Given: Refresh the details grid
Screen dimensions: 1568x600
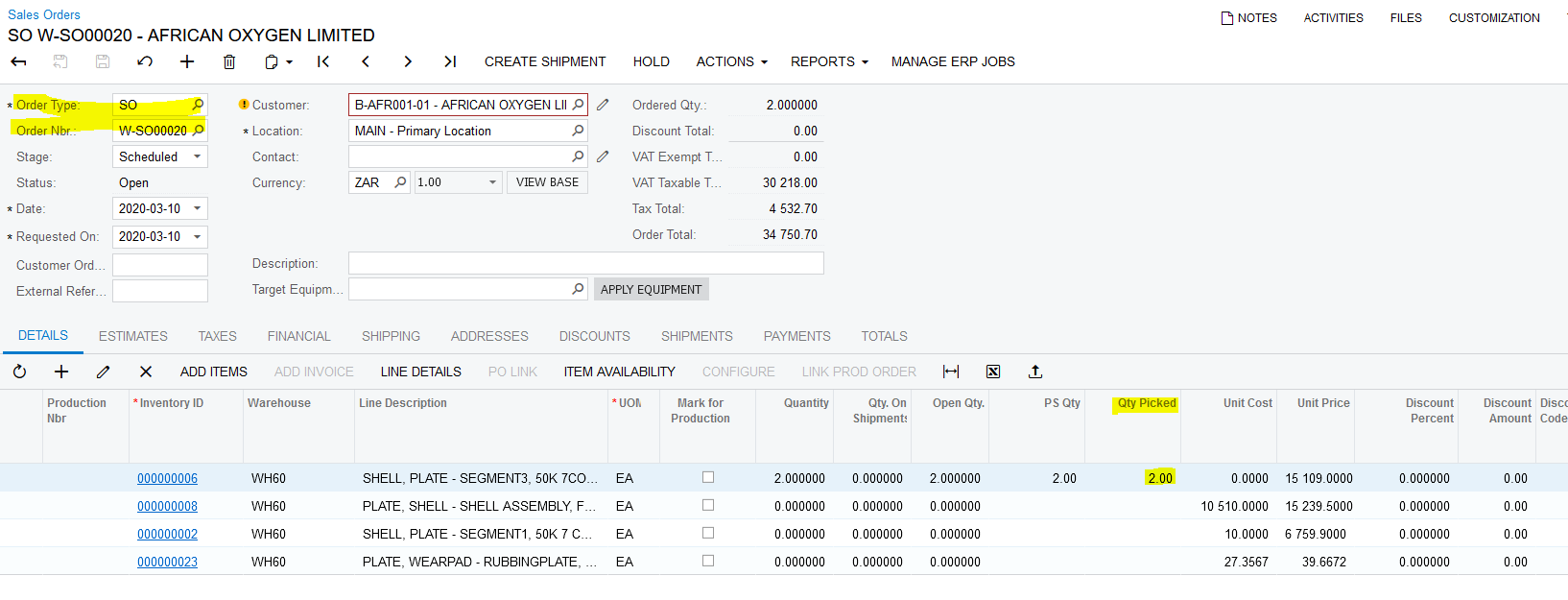Looking at the screenshot, I should coord(20,372).
